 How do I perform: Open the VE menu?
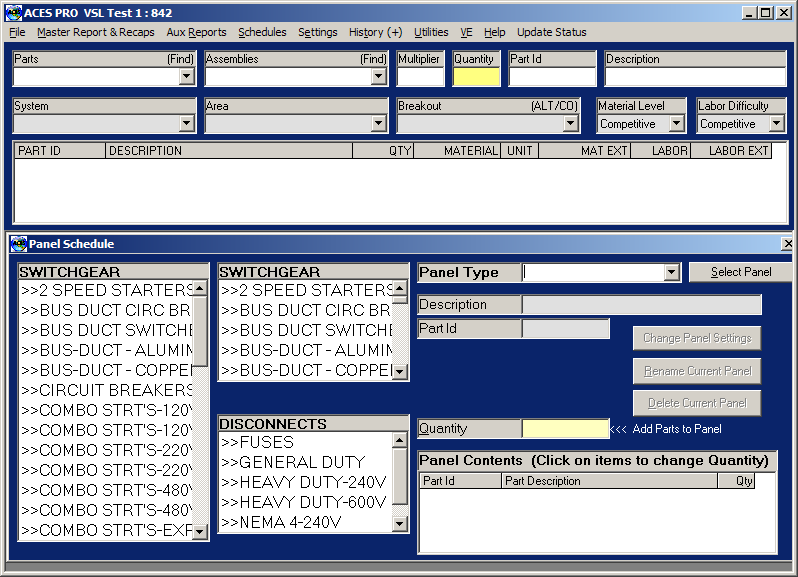466,32
